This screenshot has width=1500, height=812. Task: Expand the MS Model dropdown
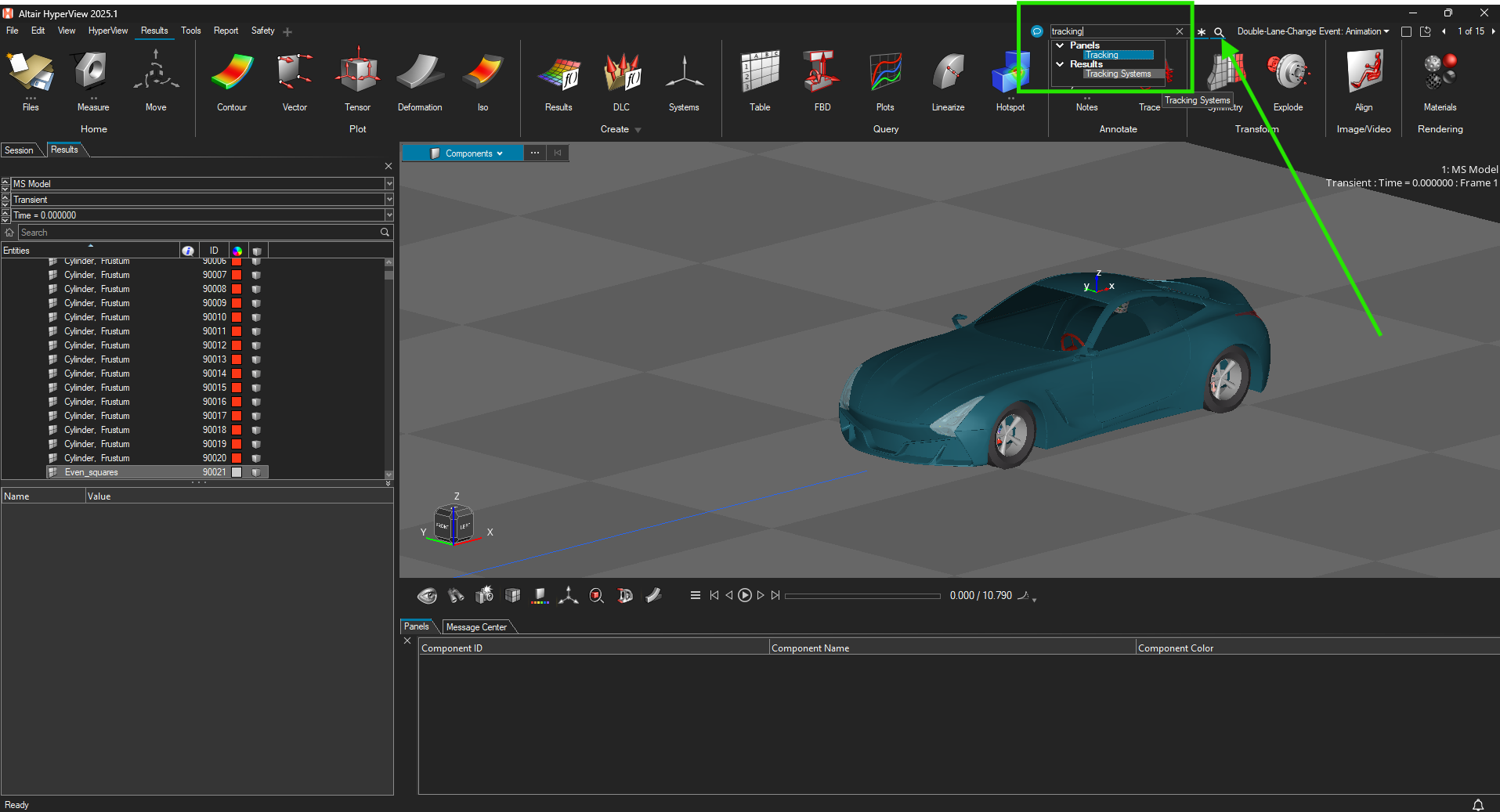tap(389, 184)
